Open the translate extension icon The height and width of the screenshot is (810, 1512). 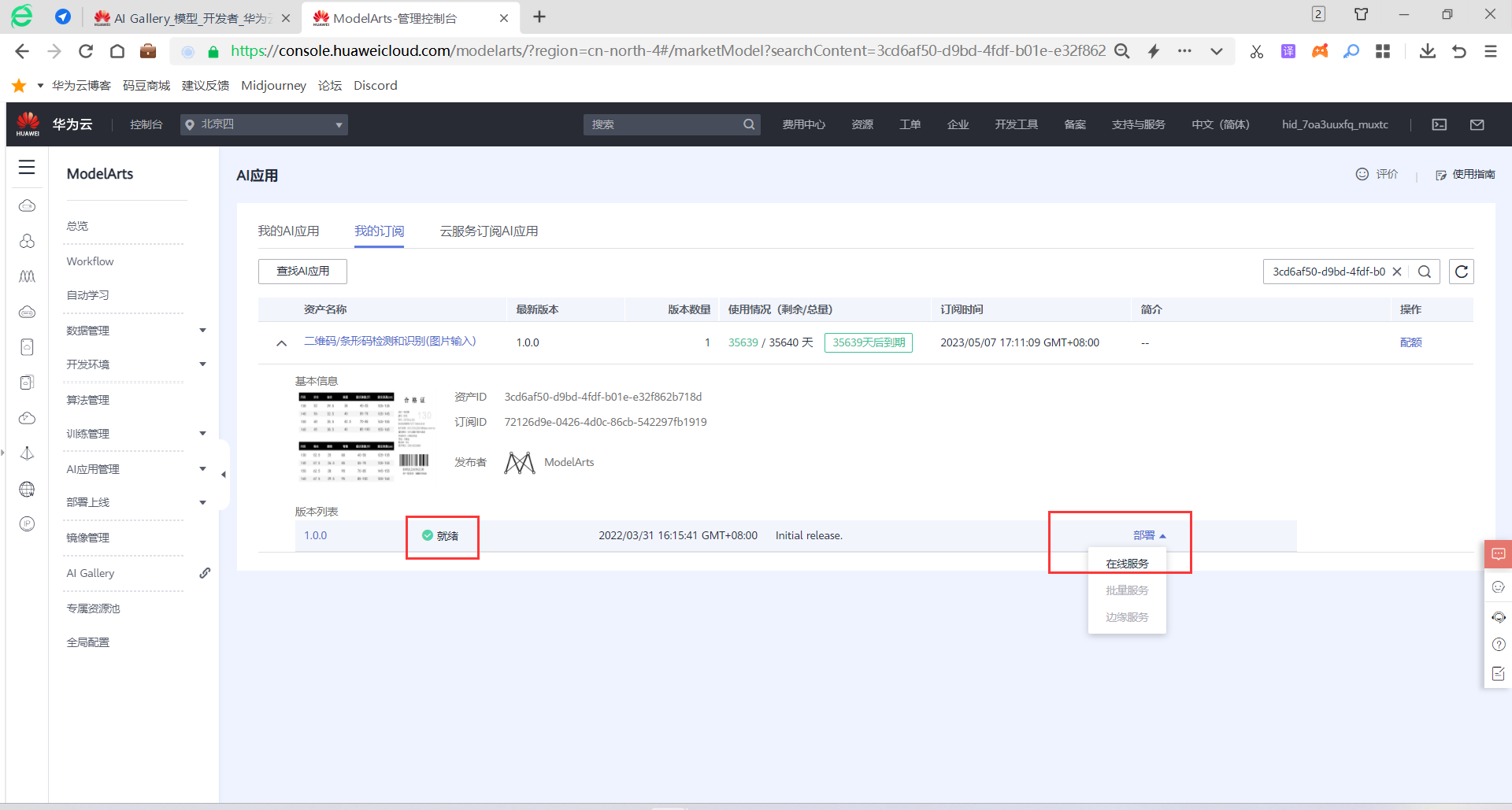pyautogui.click(x=1288, y=51)
